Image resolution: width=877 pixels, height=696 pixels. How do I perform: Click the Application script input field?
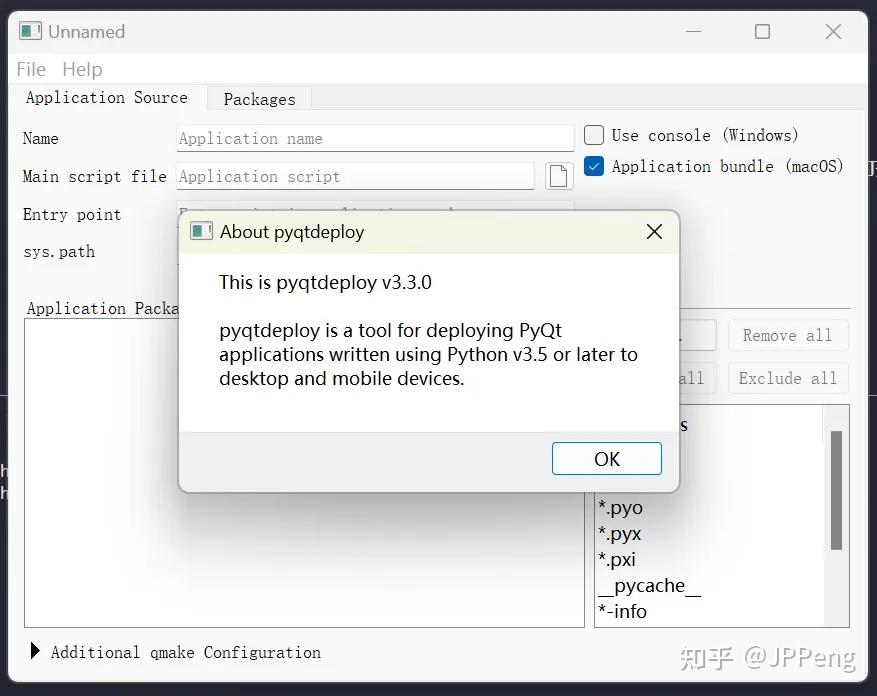click(x=355, y=176)
